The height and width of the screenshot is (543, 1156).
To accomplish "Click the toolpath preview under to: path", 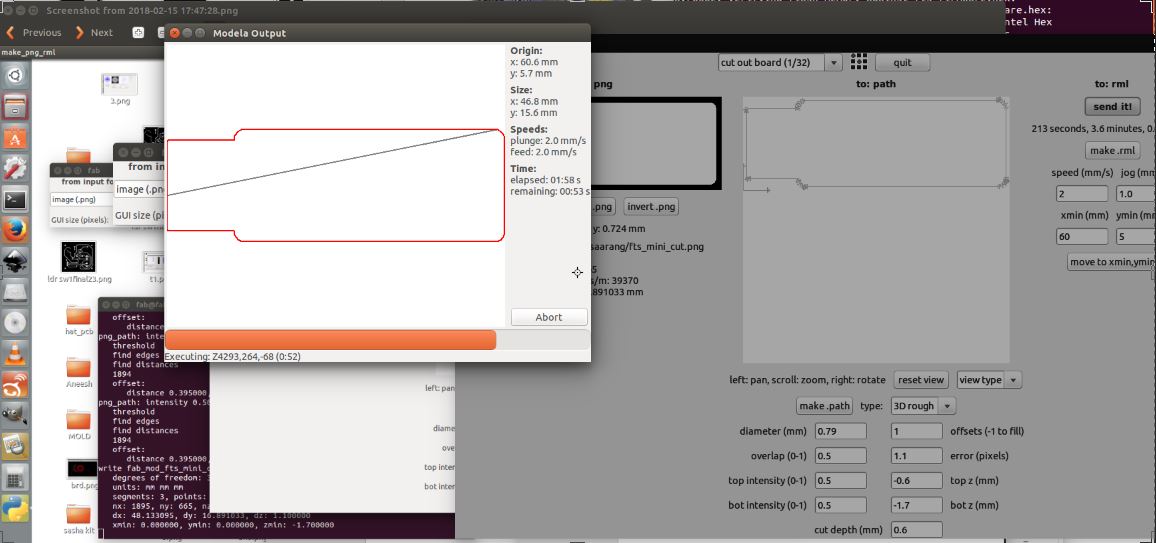I will pos(875,230).
